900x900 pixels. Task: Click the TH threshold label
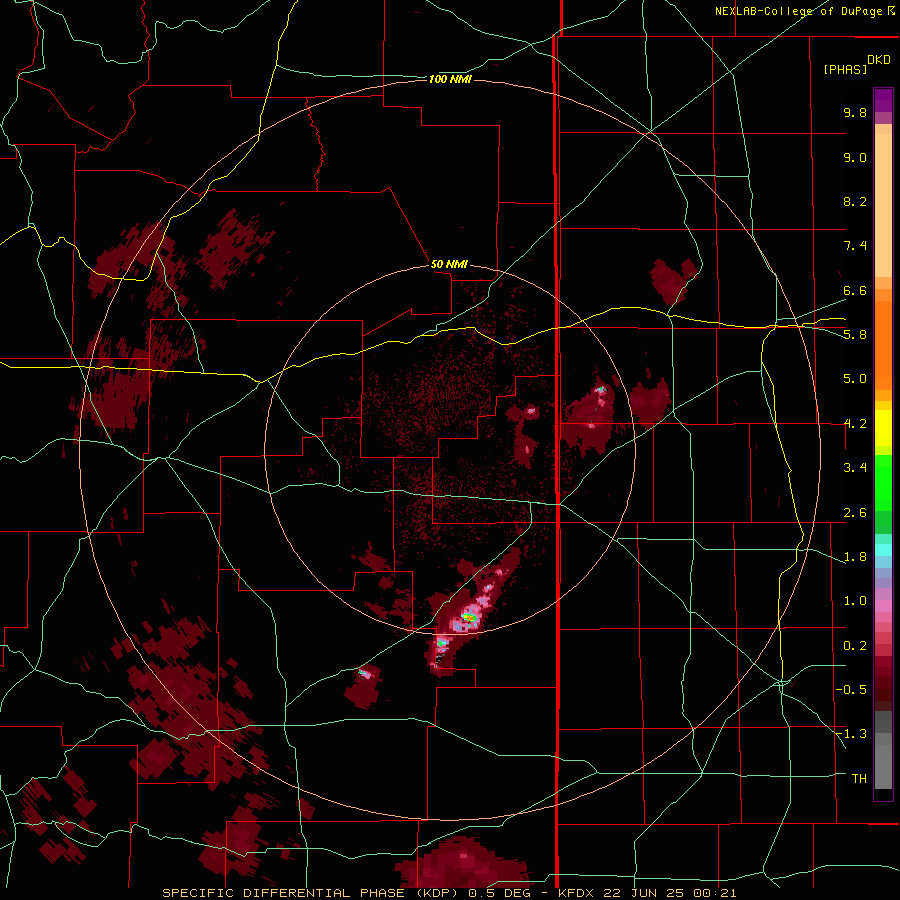(859, 779)
